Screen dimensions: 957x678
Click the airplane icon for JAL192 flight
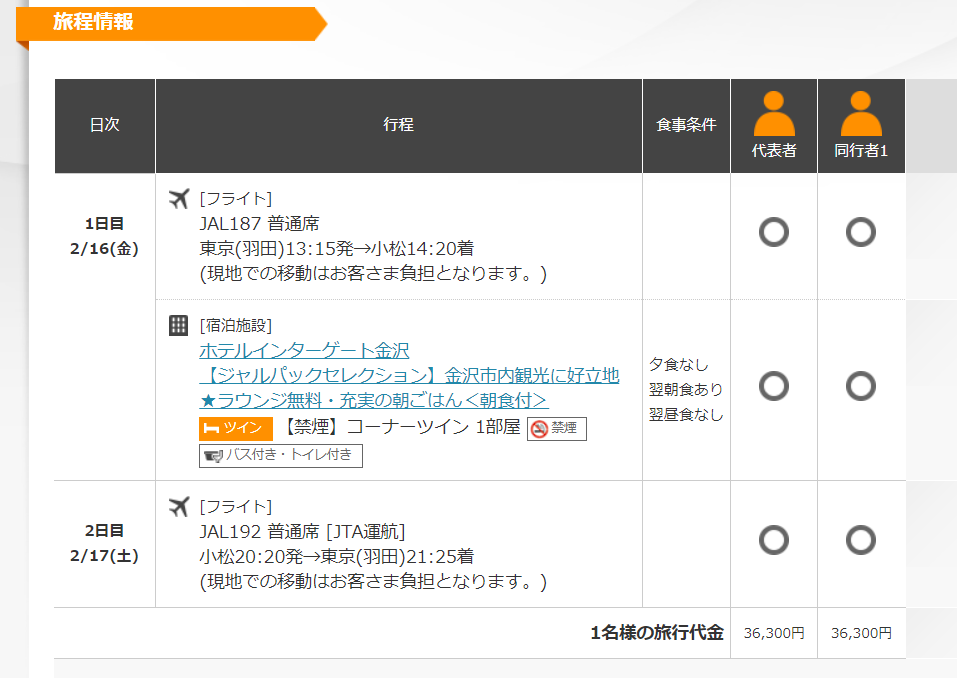coord(179,506)
